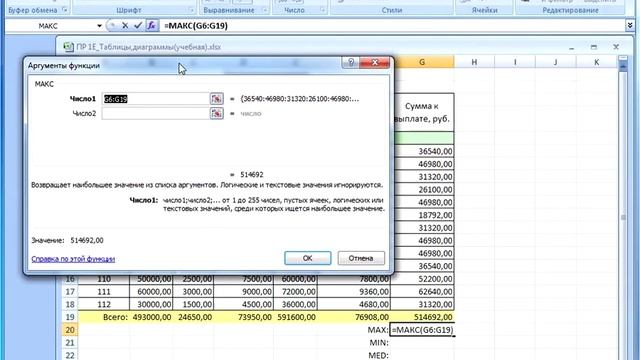The image size is (640, 360).
Task: Select row 20 header
Action: coord(70,330)
